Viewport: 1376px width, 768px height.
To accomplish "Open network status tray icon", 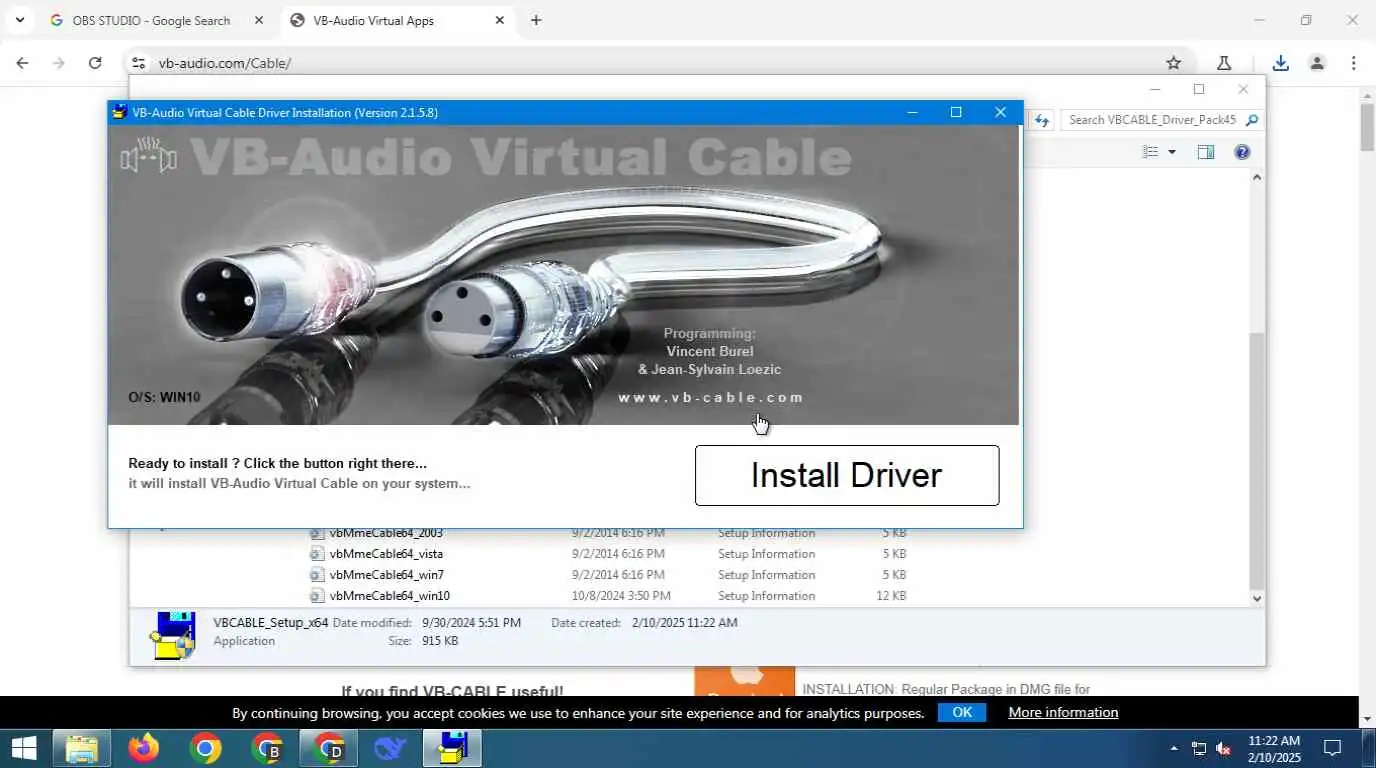I will click(x=1199, y=748).
